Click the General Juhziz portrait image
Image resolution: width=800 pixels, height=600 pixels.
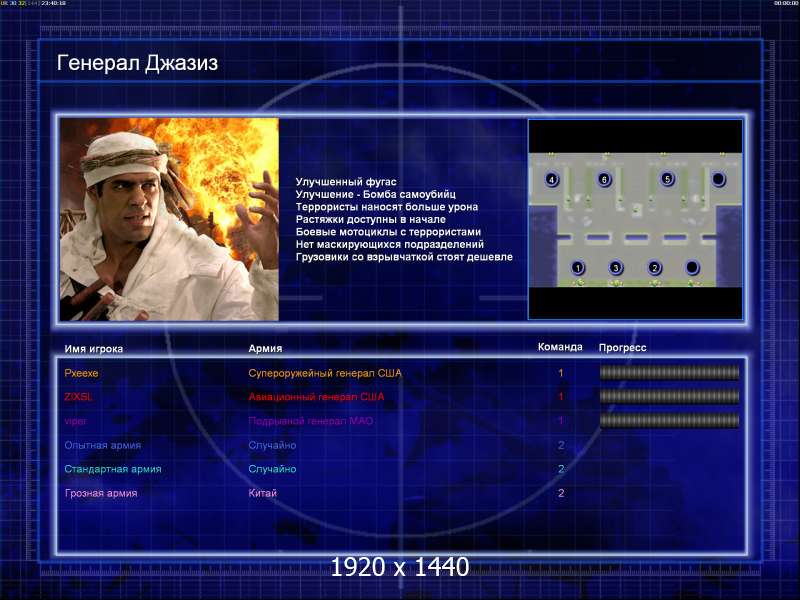[x=169, y=219]
